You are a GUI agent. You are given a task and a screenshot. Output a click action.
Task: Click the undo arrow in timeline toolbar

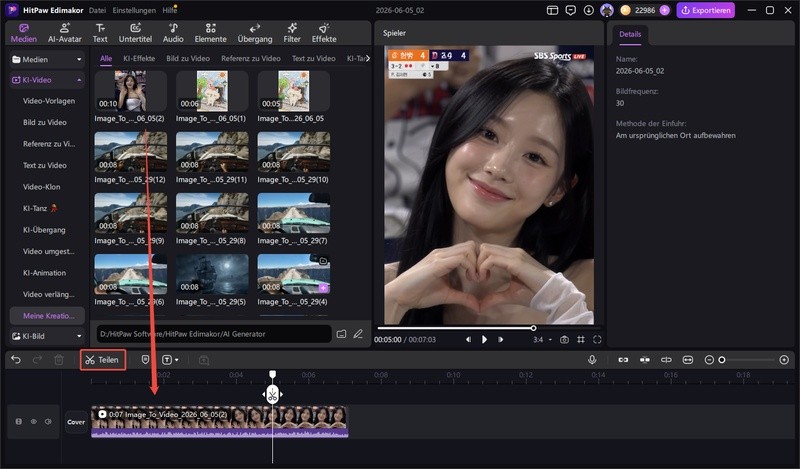click(x=16, y=360)
